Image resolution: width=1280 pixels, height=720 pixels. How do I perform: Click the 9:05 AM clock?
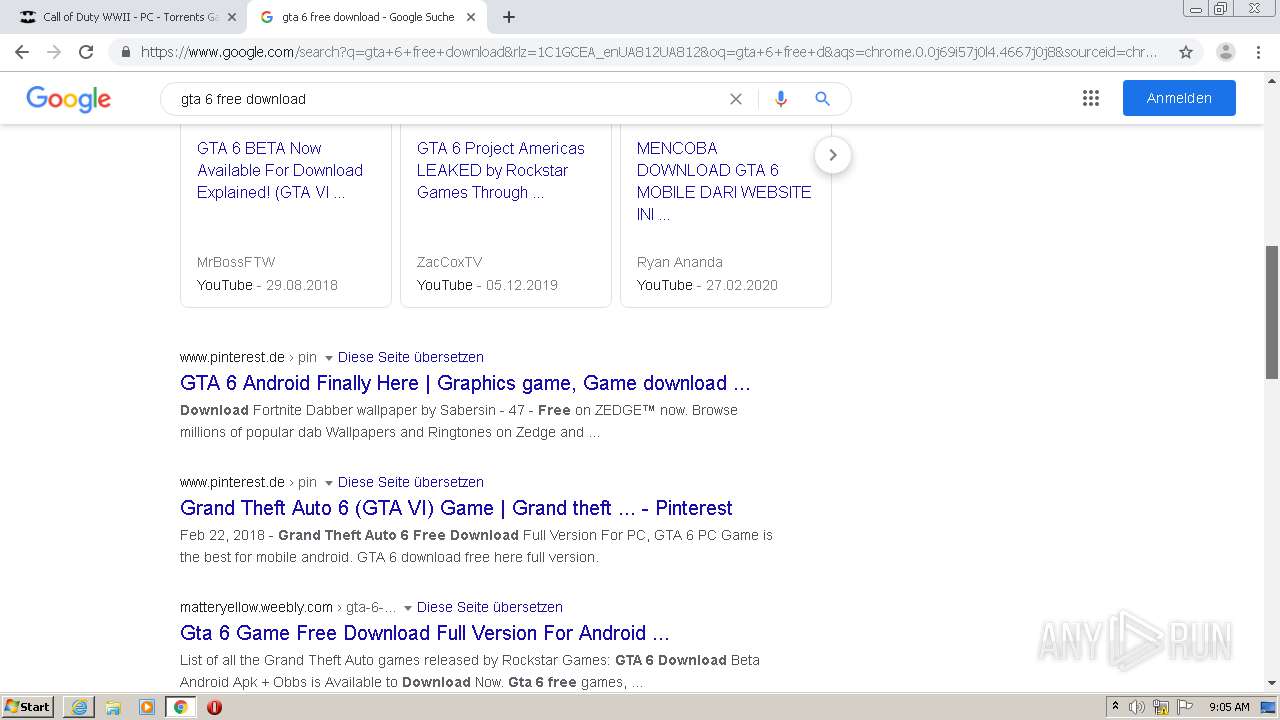(1229, 707)
